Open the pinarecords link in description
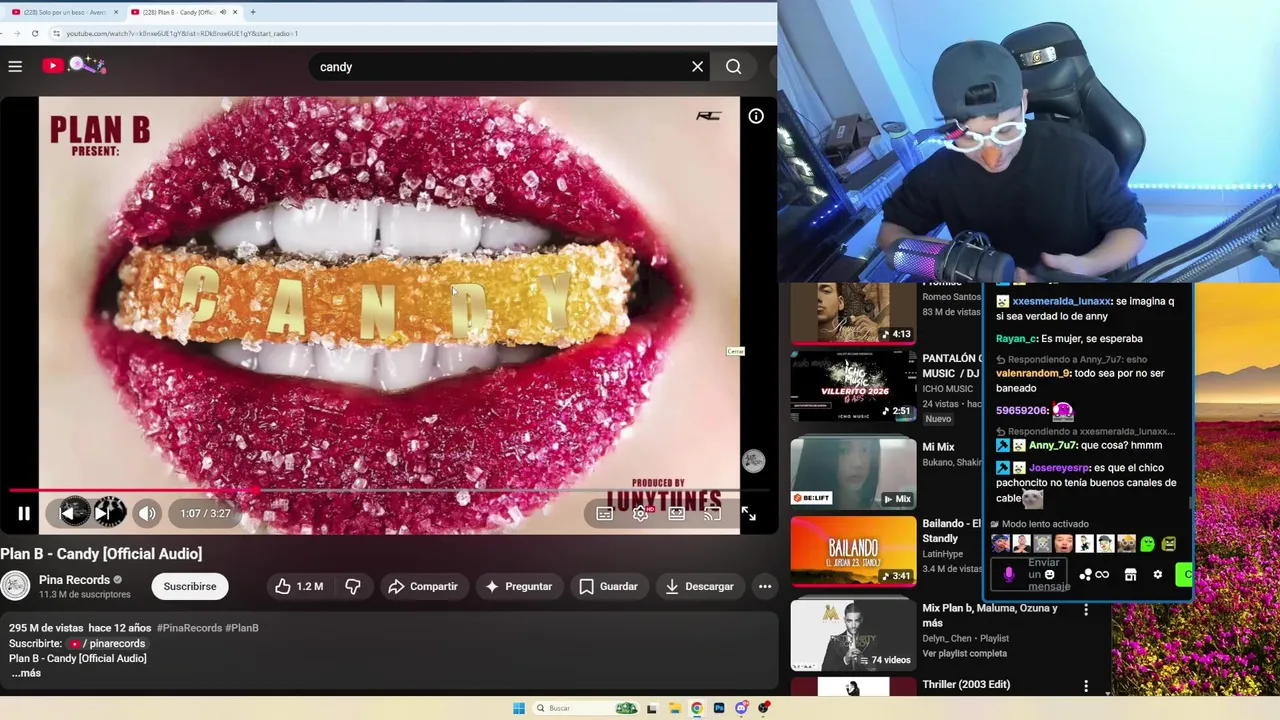The height and width of the screenshot is (720, 1280). (x=108, y=643)
